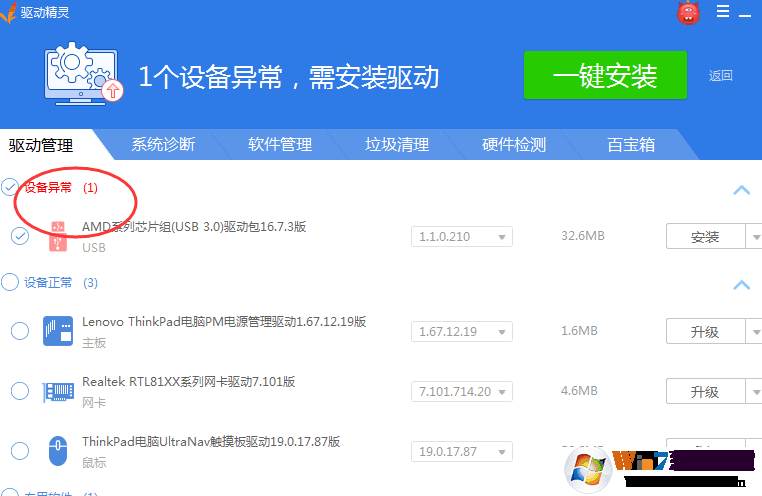Switch to the 系统诊断 tab
Image resolution: width=762 pixels, height=496 pixels.
163,144
